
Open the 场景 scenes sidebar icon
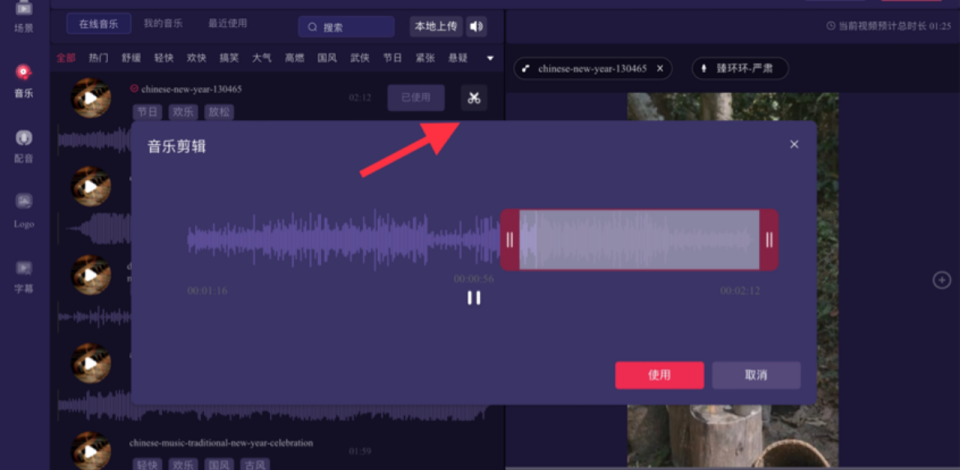24,15
